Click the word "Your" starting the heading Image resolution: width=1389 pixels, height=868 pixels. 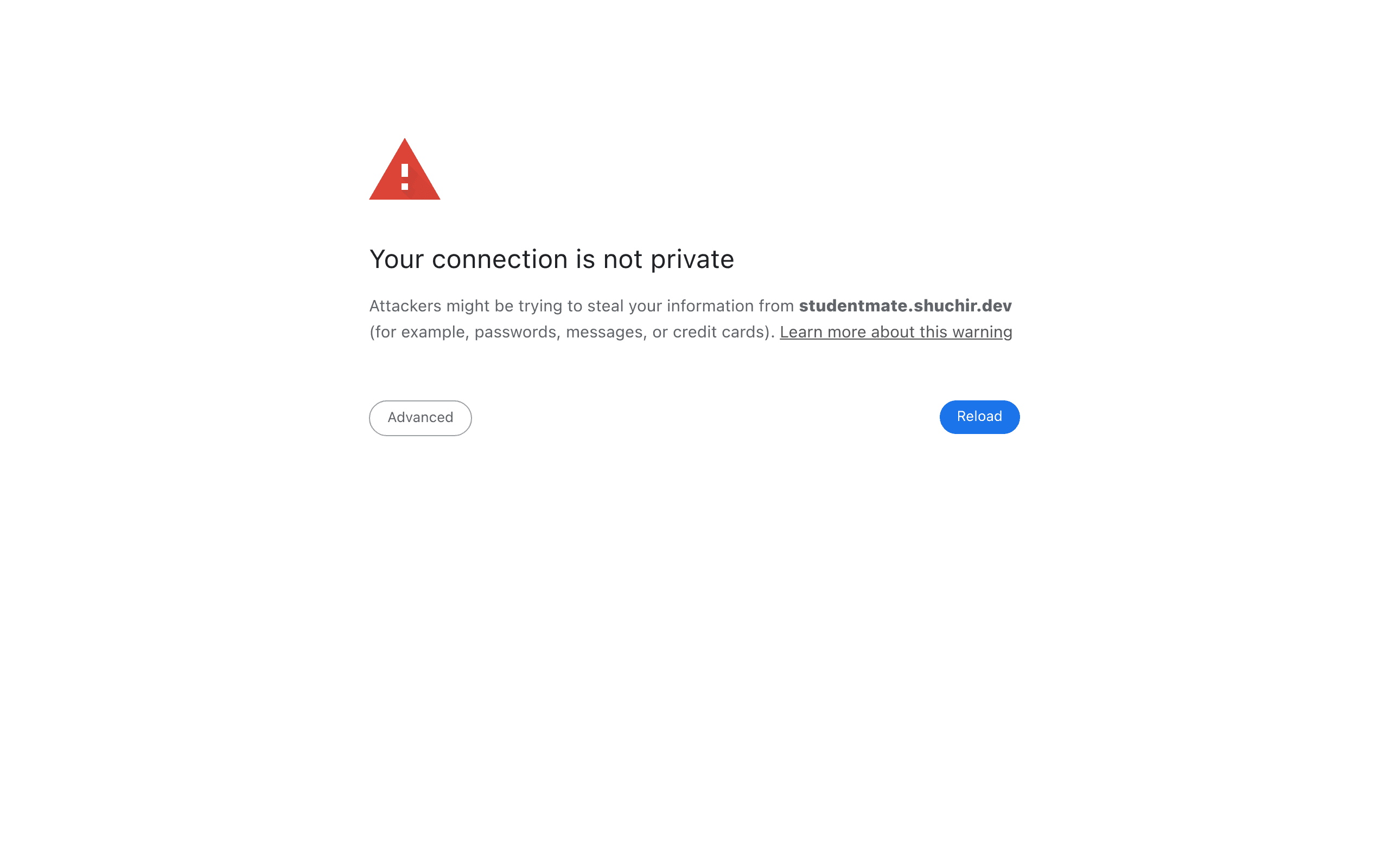pos(397,259)
